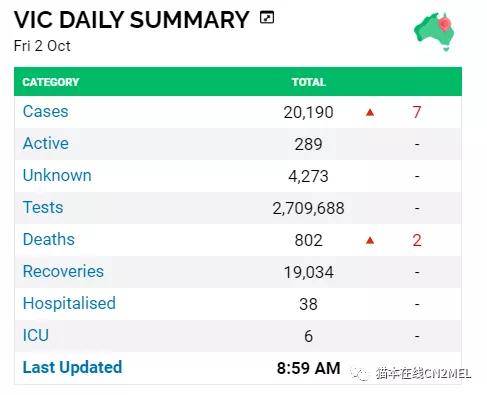This screenshot has width=487, height=395.
Task: Click red up-arrow in Deaths row
Action: point(370,240)
